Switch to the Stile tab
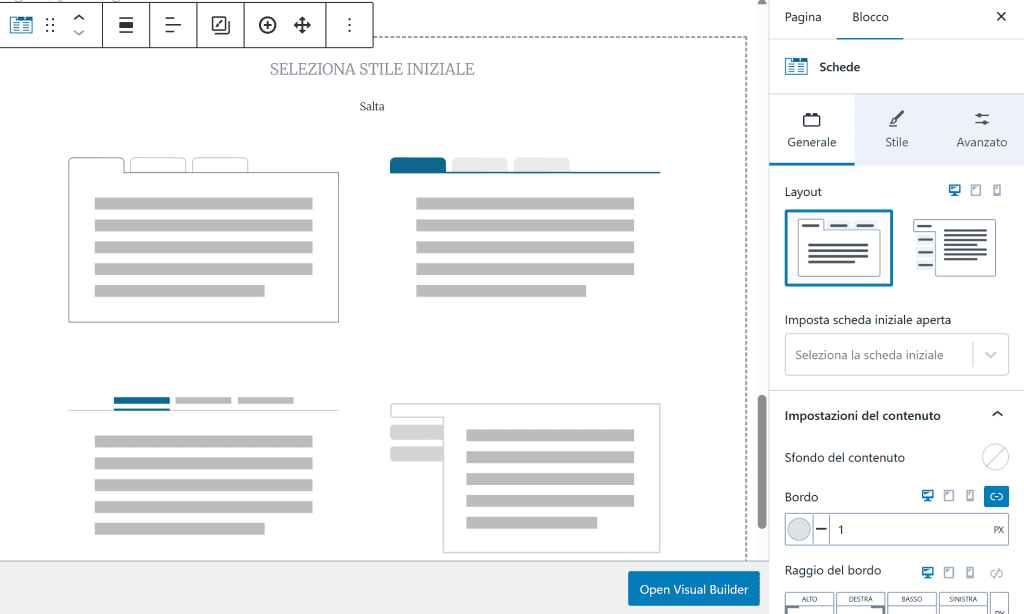 pos(897,129)
